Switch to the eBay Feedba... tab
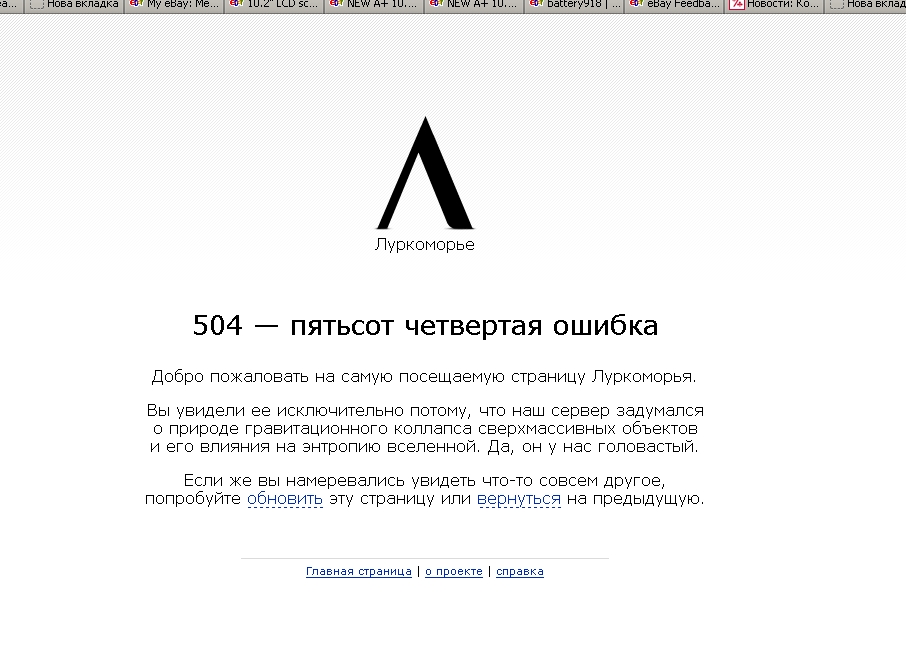Screen dimensions: 906x661 pyautogui.click(x=674, y=5)
